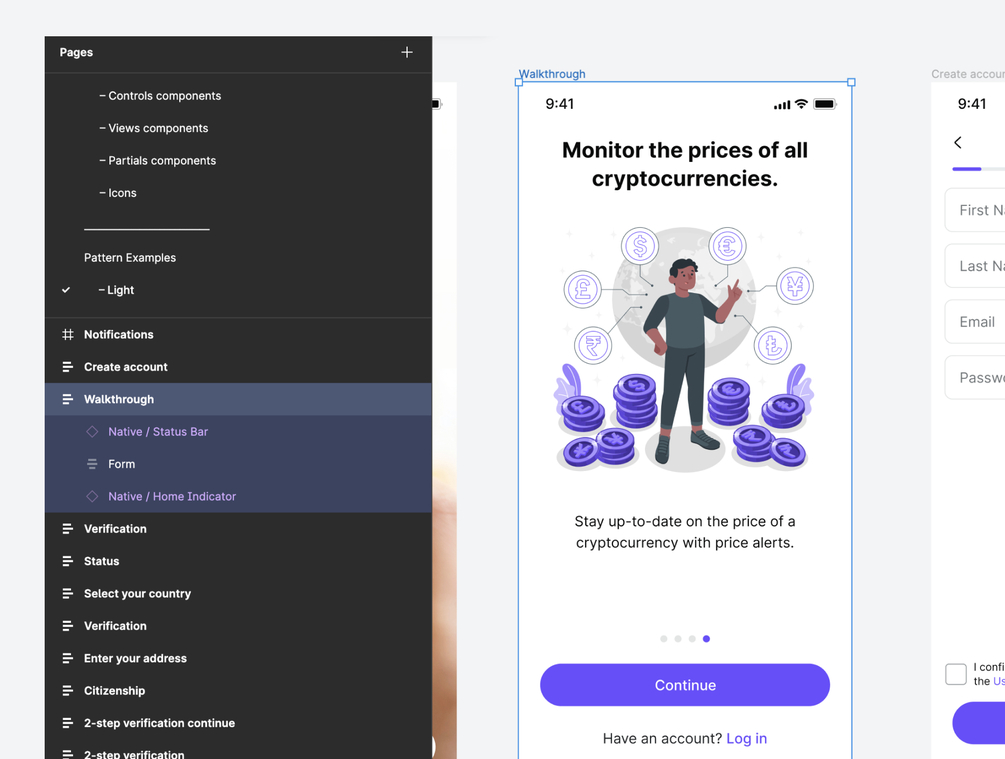Image resolution: width=1005 pixels, height=759 pixels.
Task: Click the active purple pagination dot
Action: point(706,638)
